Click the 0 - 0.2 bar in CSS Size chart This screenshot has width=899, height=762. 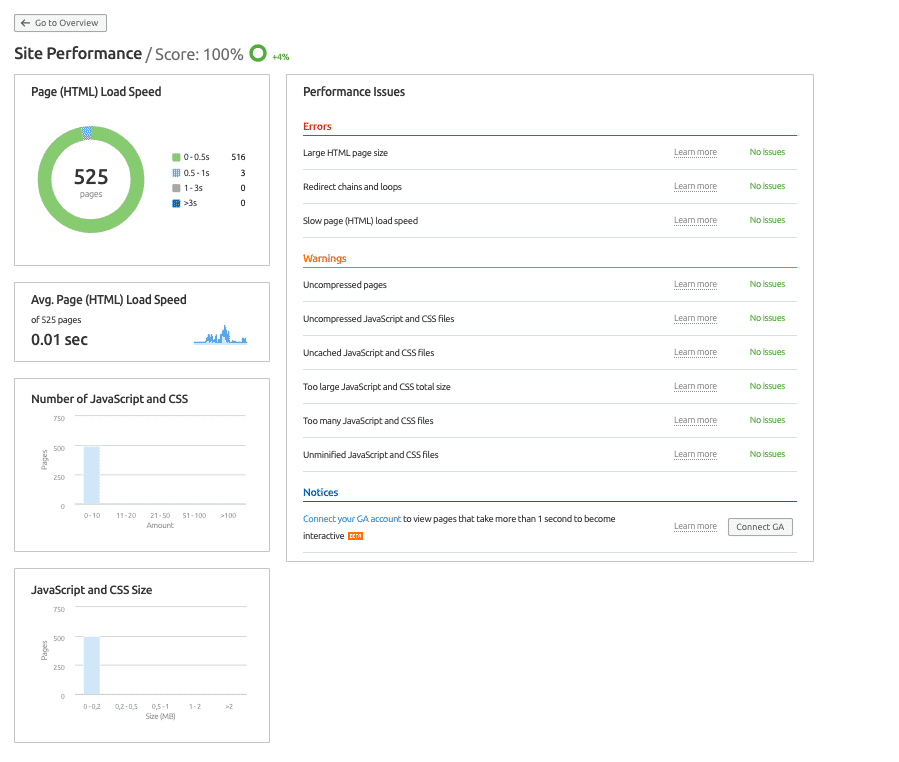click(x=92, y=666)
